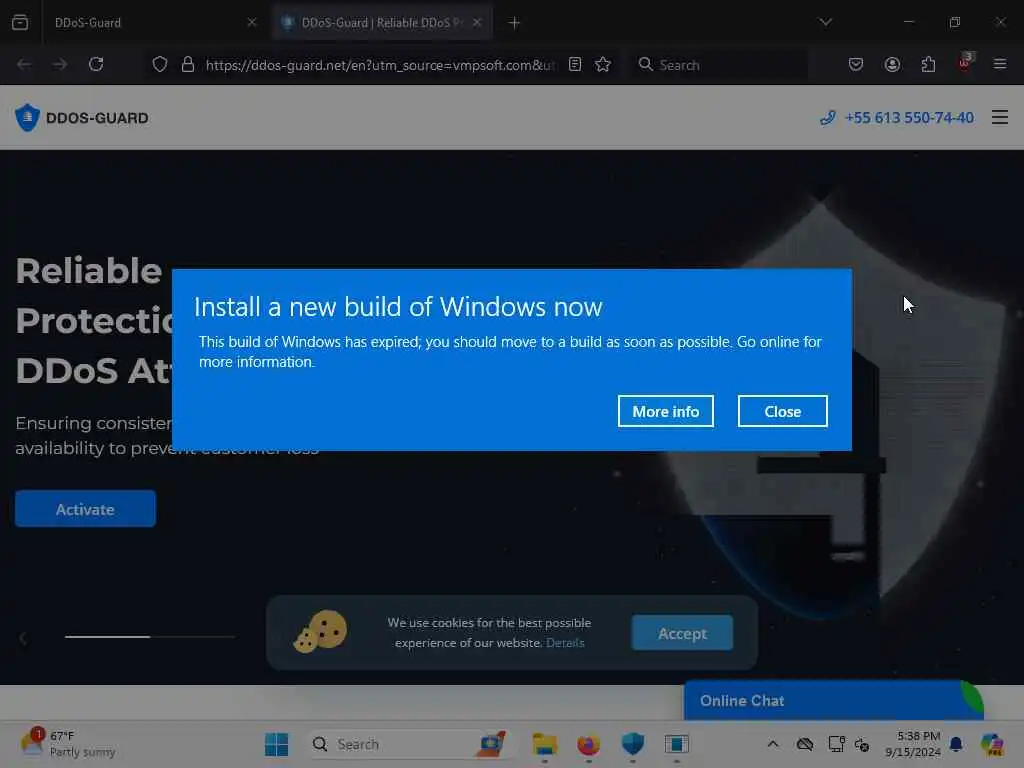Open a new browser tab

515,23
